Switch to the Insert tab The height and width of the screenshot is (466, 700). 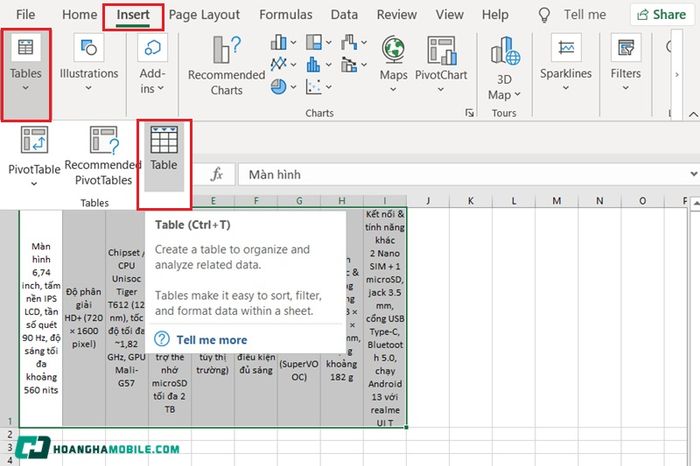(x=133, y=15)
